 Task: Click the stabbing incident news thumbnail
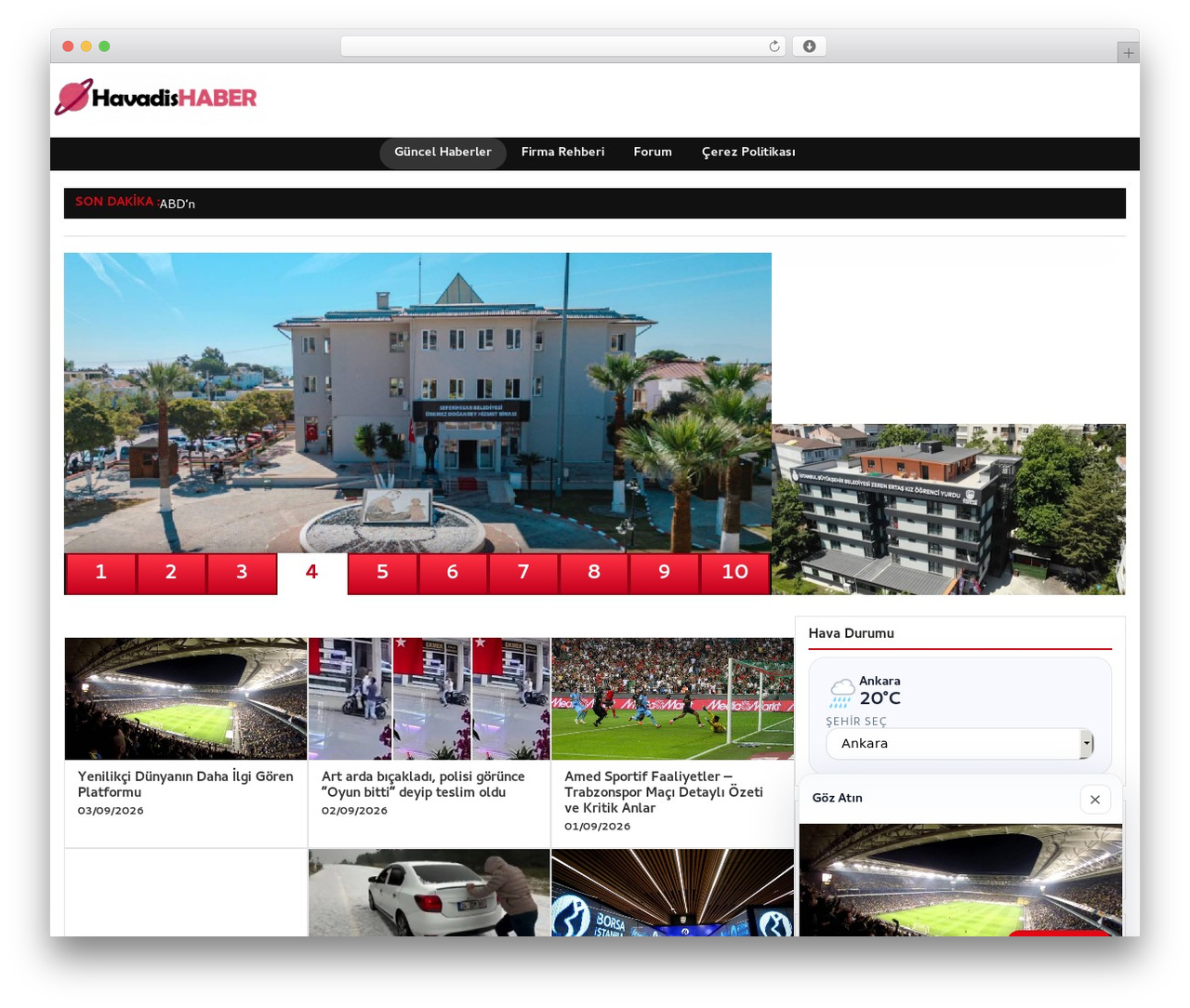click(430, 698)
